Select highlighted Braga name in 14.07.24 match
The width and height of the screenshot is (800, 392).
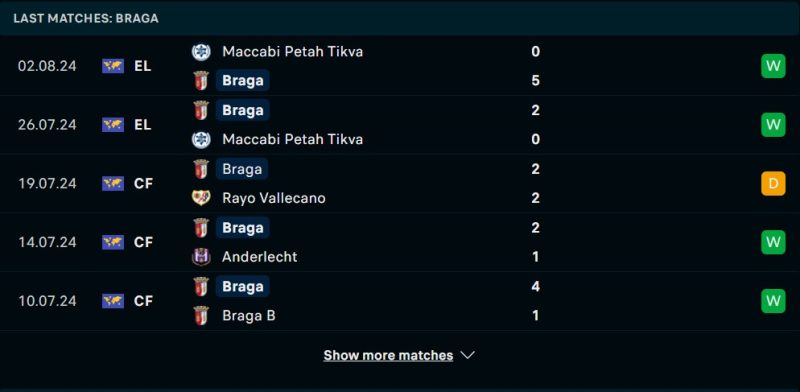[x=242, y=228]
